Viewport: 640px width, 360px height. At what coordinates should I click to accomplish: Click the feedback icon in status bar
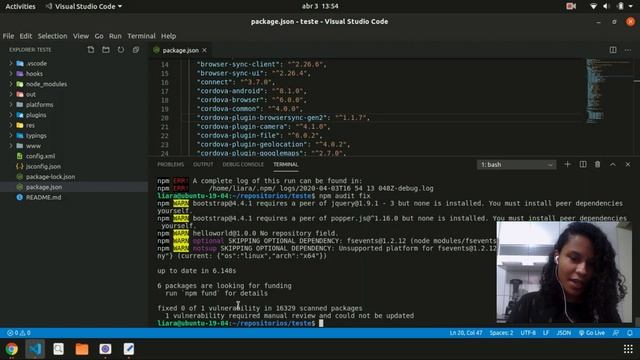point(616,333)
